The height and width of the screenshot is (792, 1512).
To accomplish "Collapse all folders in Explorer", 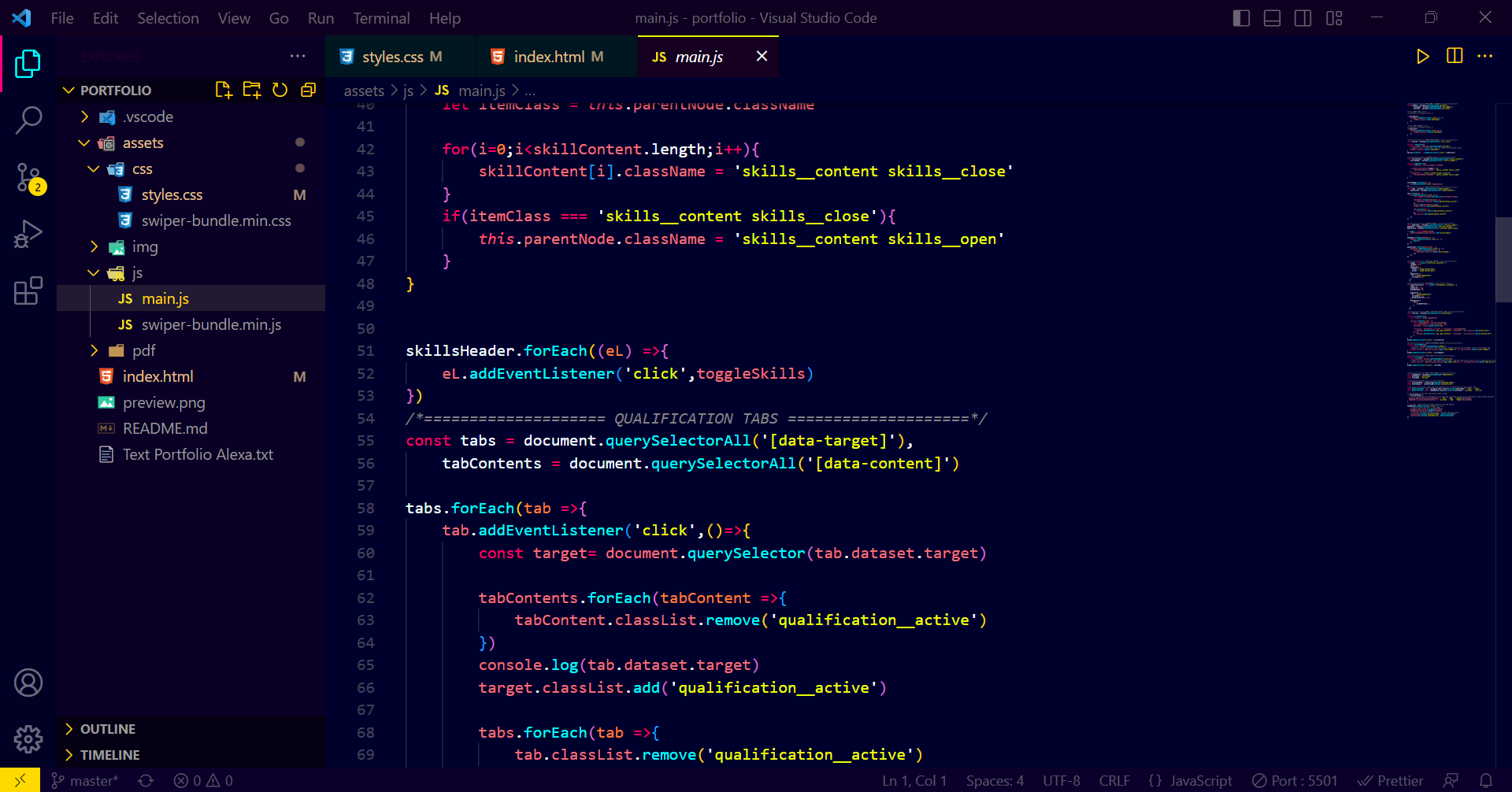I will pyautogui.click(x=308, y=90).
